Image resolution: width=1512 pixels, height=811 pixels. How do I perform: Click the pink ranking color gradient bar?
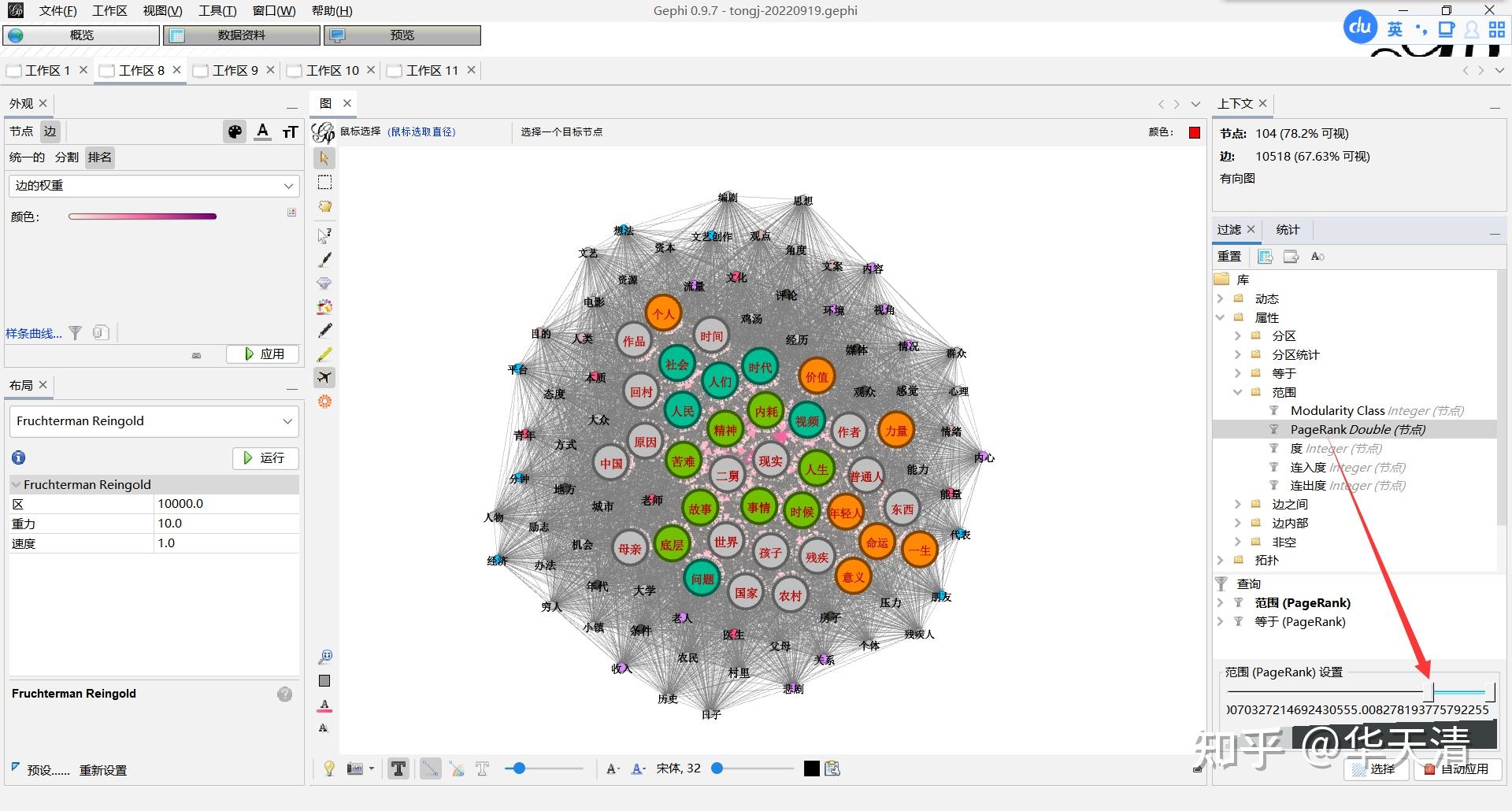143,217
